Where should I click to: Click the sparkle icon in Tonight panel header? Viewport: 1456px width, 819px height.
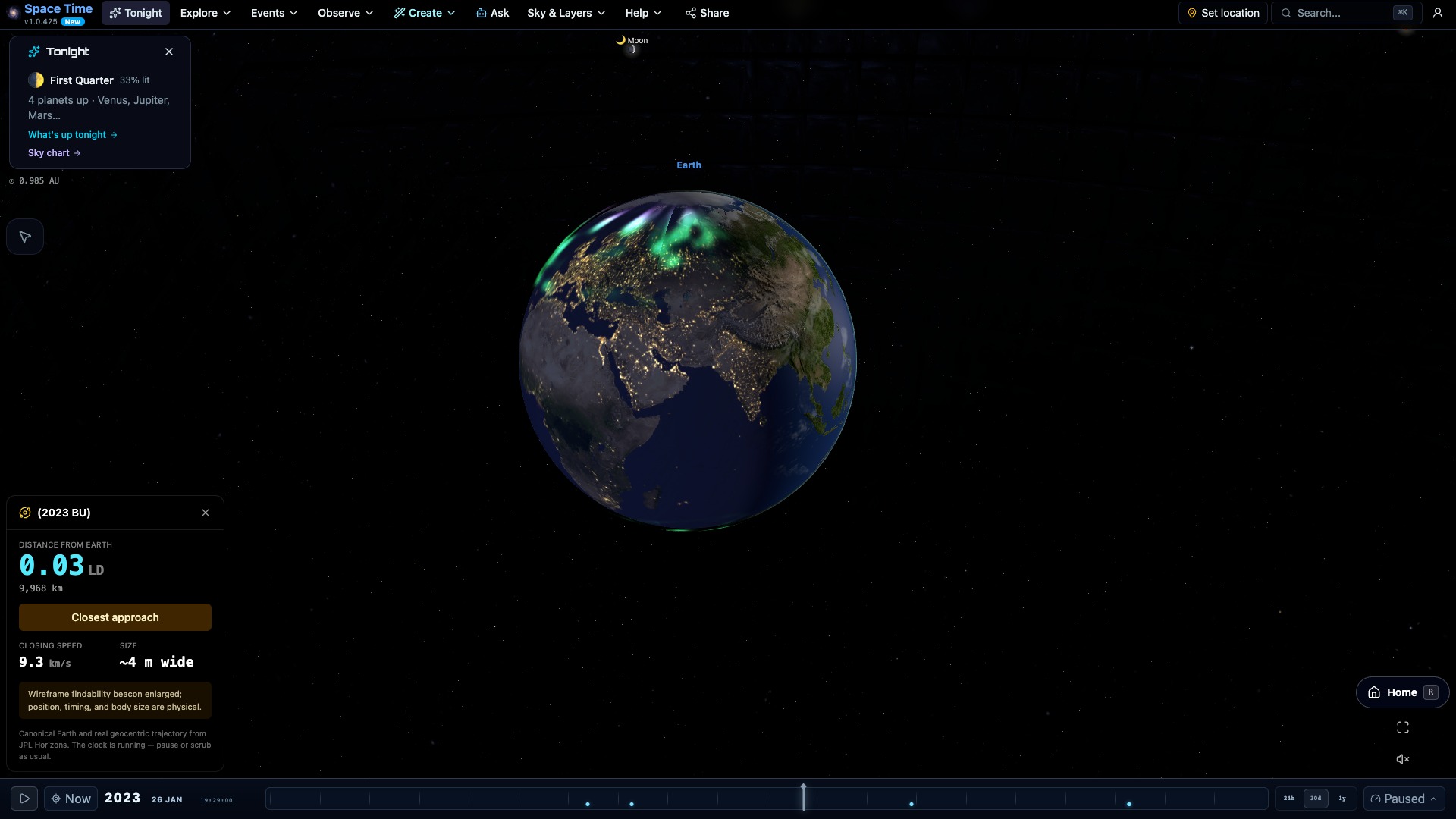(x=34, y=52)
